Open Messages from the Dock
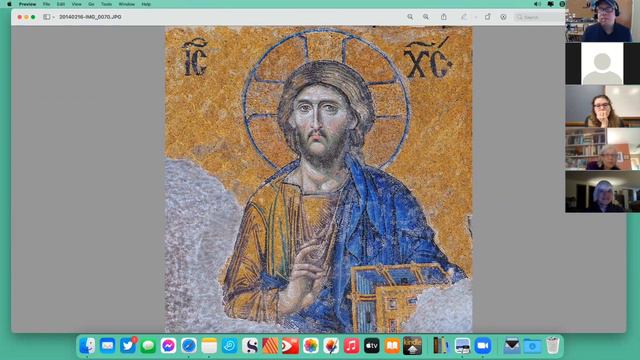The height and width of the screenshot is (360, 640). click(x=148, y=346)
